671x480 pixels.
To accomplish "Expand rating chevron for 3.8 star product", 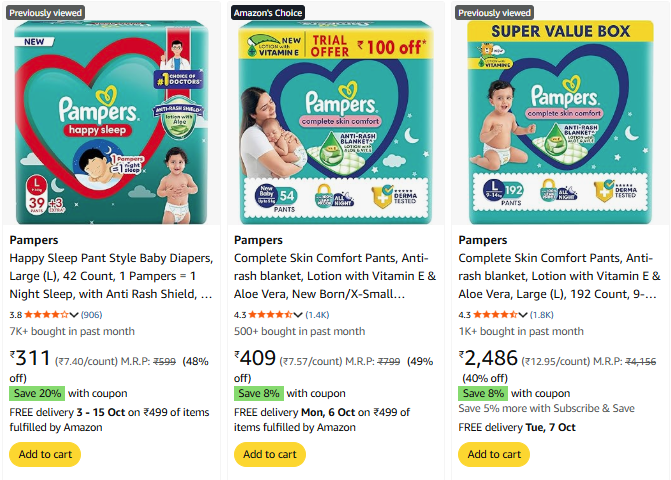I will coord(74,315).
